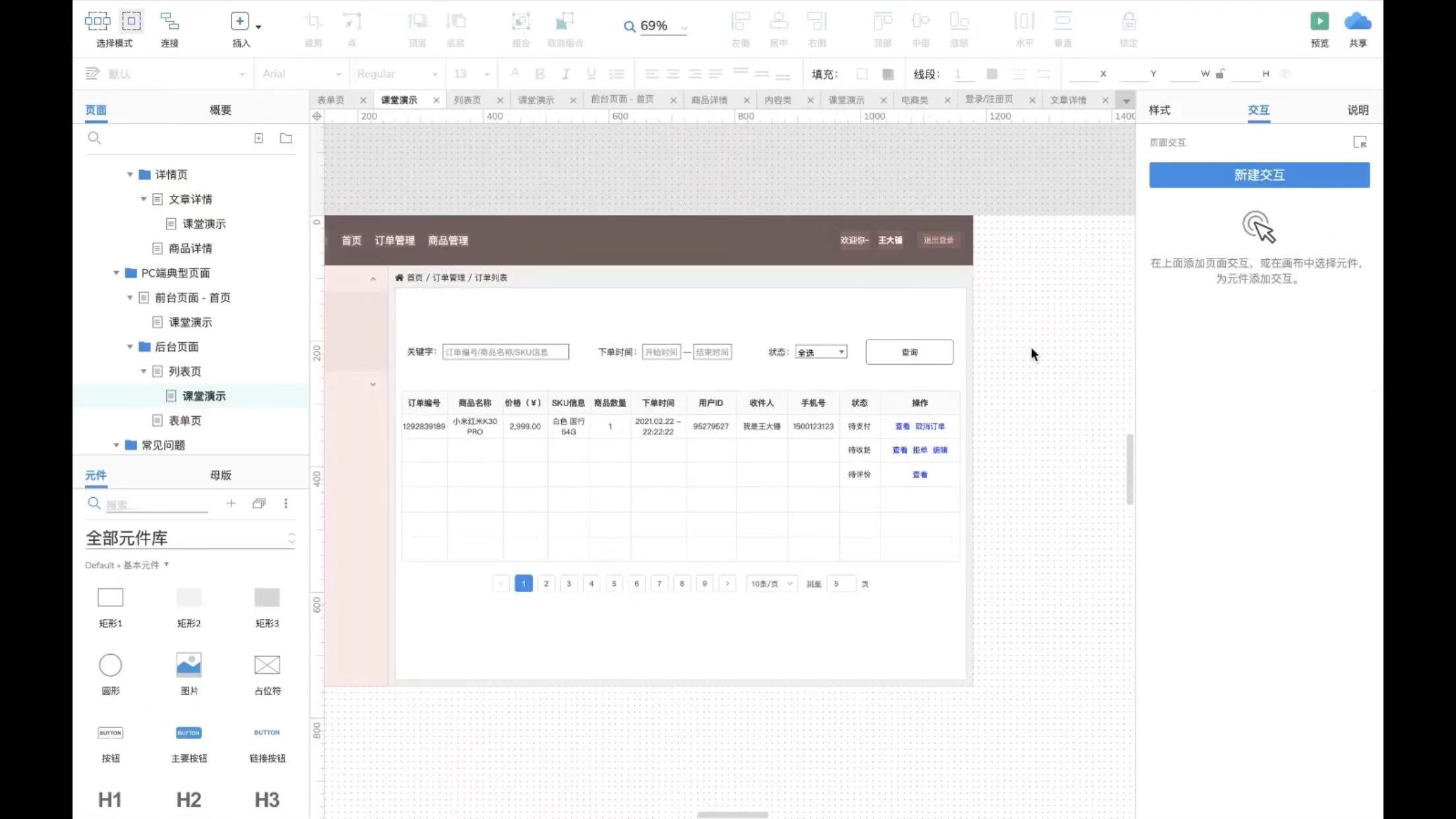Toggle the hidden visibility eye icon

tap(1285, 74)
